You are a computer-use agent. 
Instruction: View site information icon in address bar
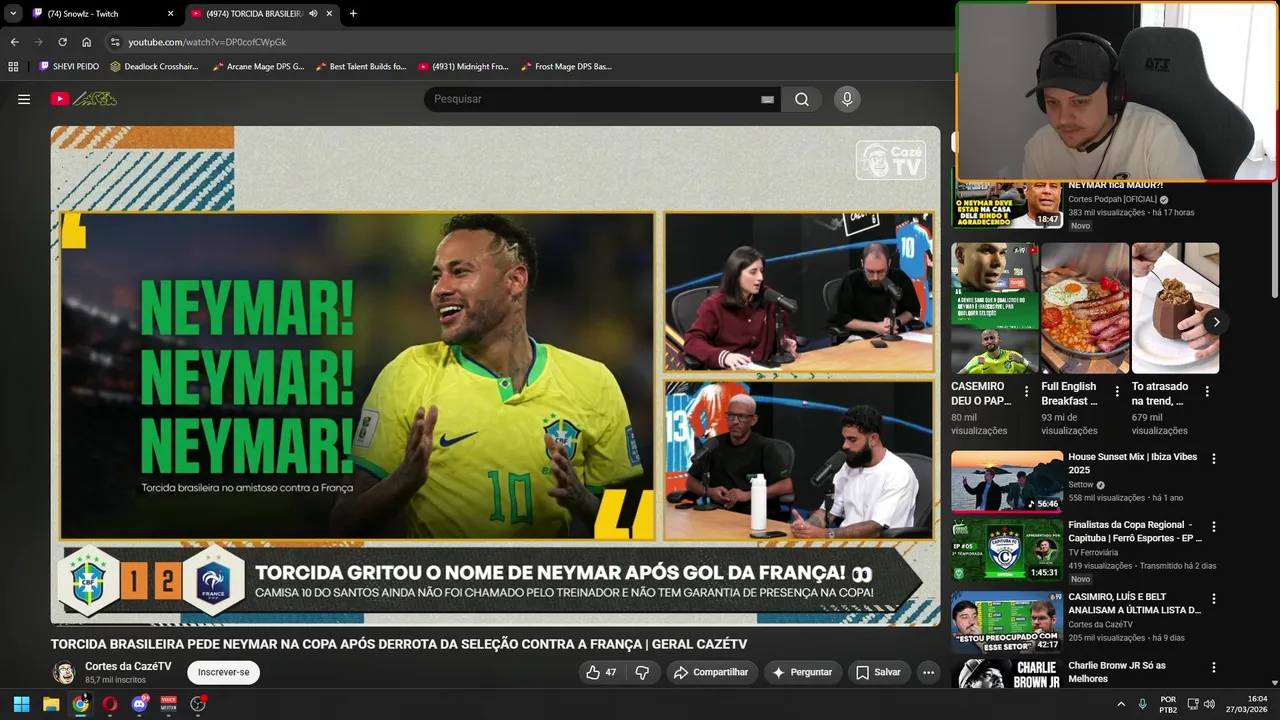(x=115, y=42)
